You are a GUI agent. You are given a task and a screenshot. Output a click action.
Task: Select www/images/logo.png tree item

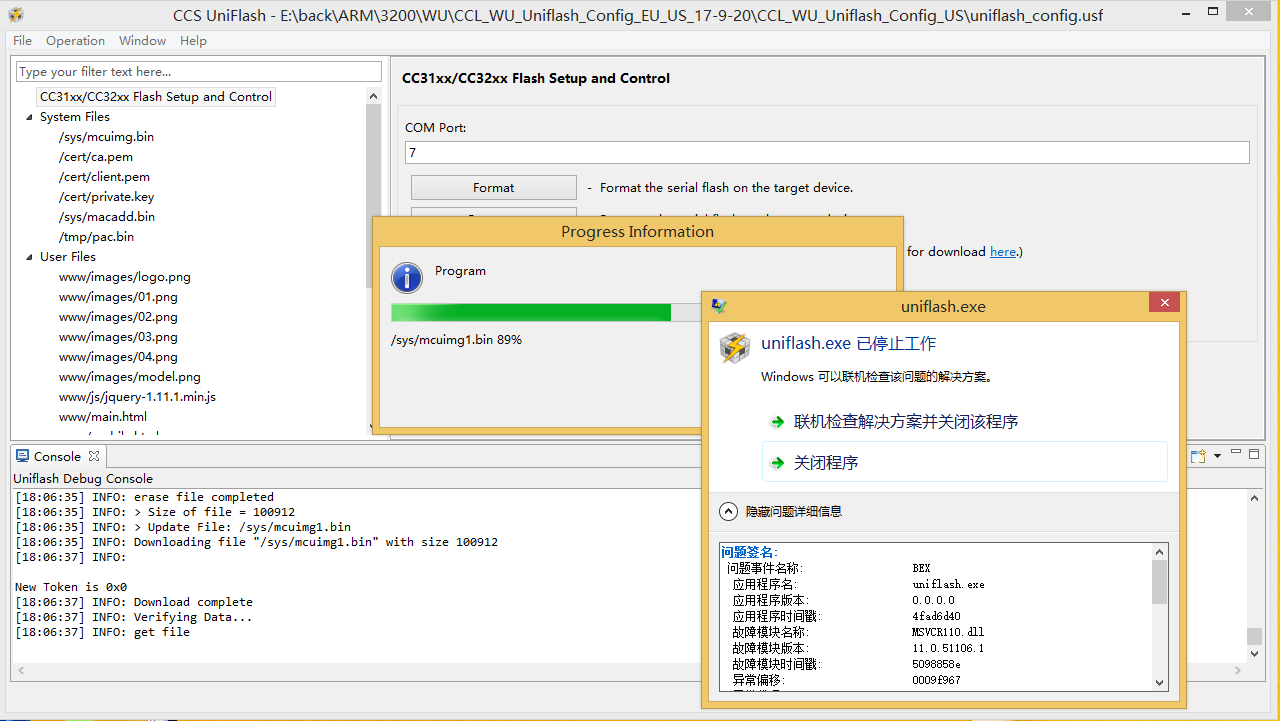point(125,277)
